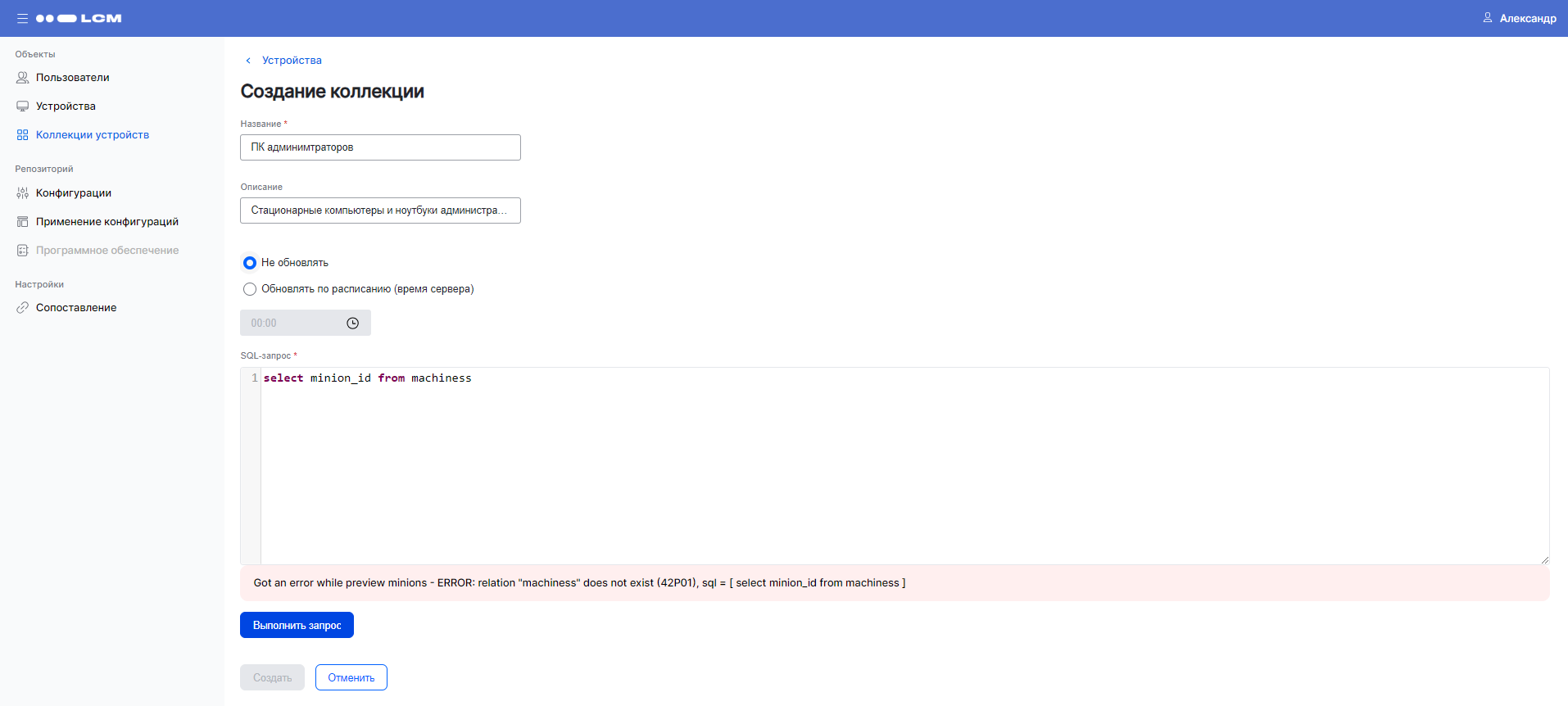Click the Пользователи sidebar icon
1568x706 pixels.
click(x=22, y=78)
